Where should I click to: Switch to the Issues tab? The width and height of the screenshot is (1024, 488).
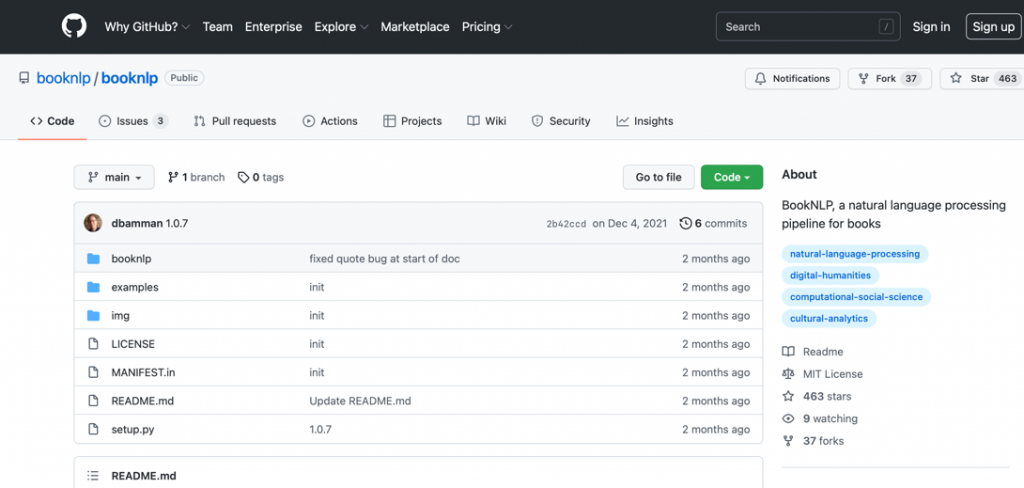[133, 121]
